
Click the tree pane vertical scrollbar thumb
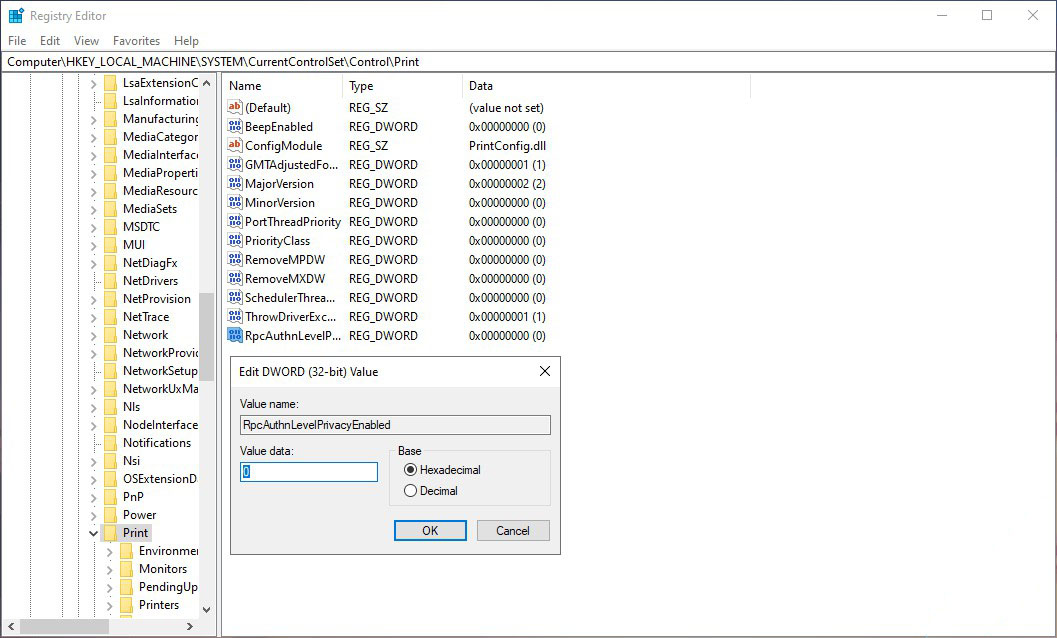click(x=206, y=335)
